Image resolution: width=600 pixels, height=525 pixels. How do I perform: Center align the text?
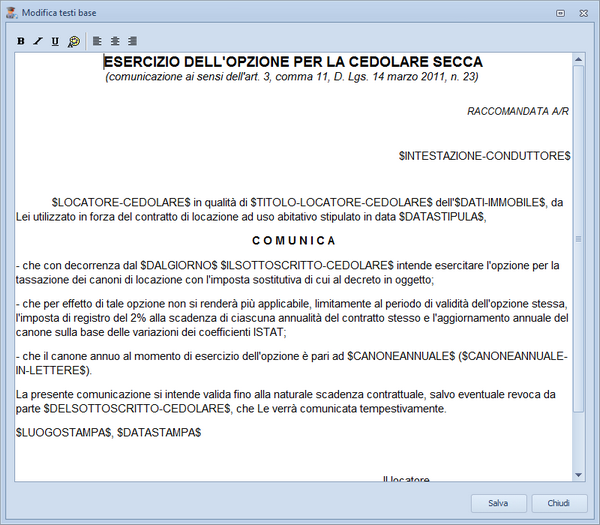tap(115, 41)
